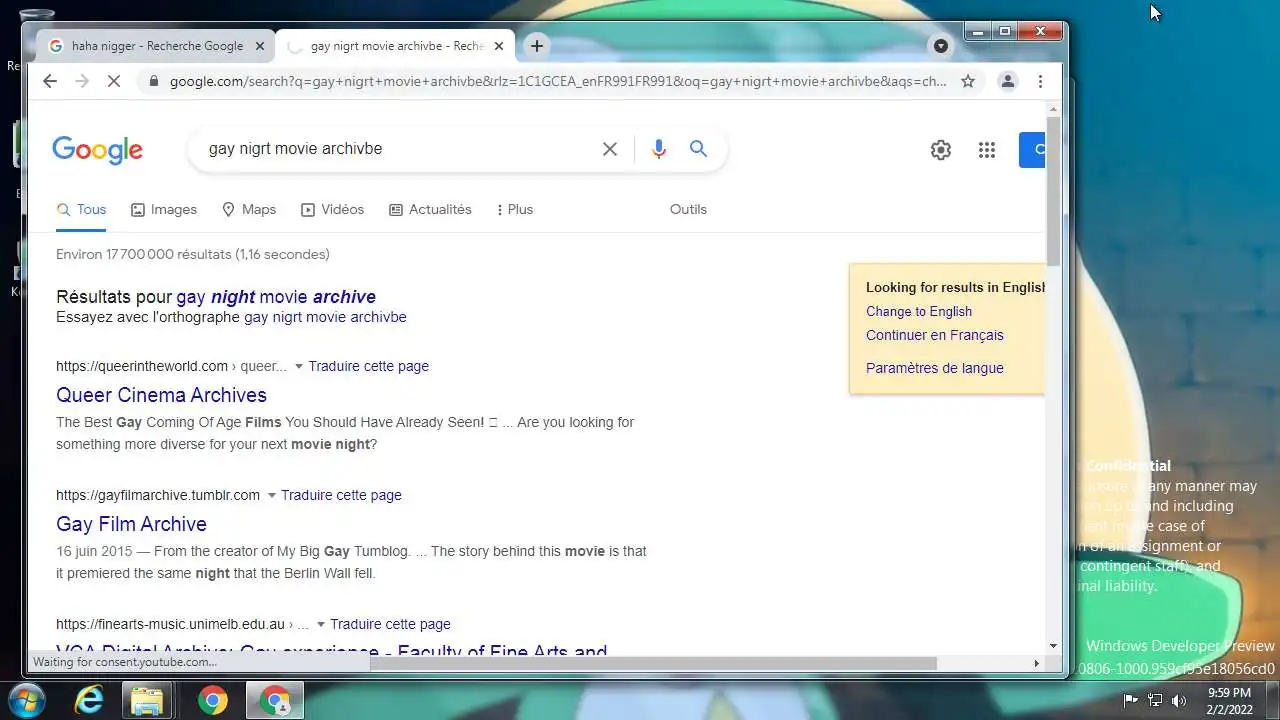Click the Chrome back arrow

[x=50, y=81]
